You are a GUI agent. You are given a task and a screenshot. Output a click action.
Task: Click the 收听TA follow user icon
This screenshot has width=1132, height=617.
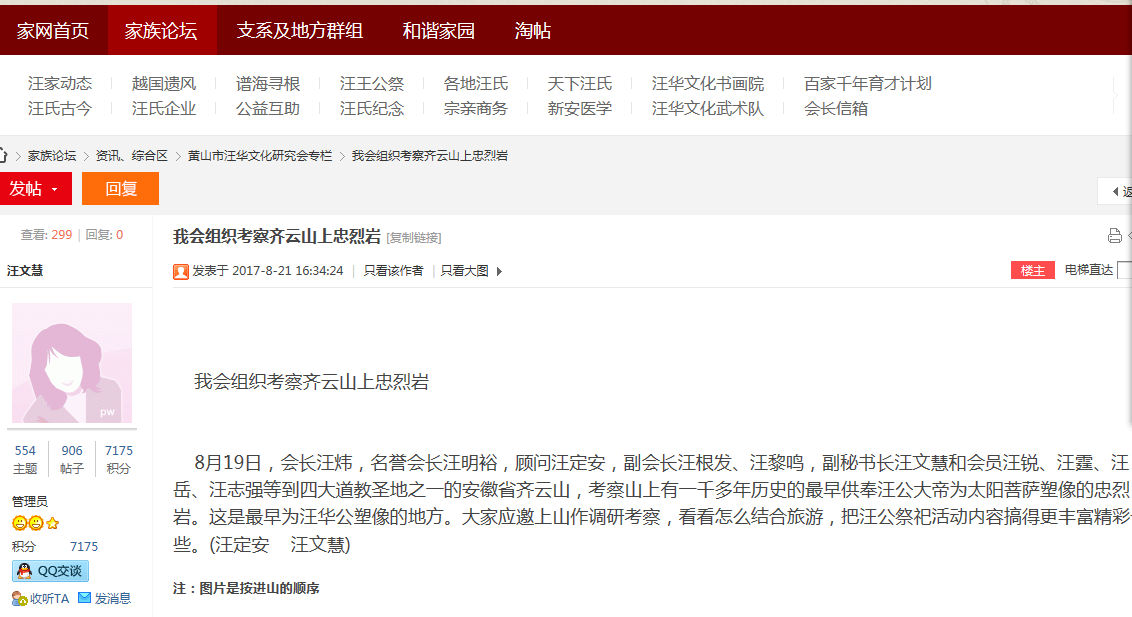(19, 598)
